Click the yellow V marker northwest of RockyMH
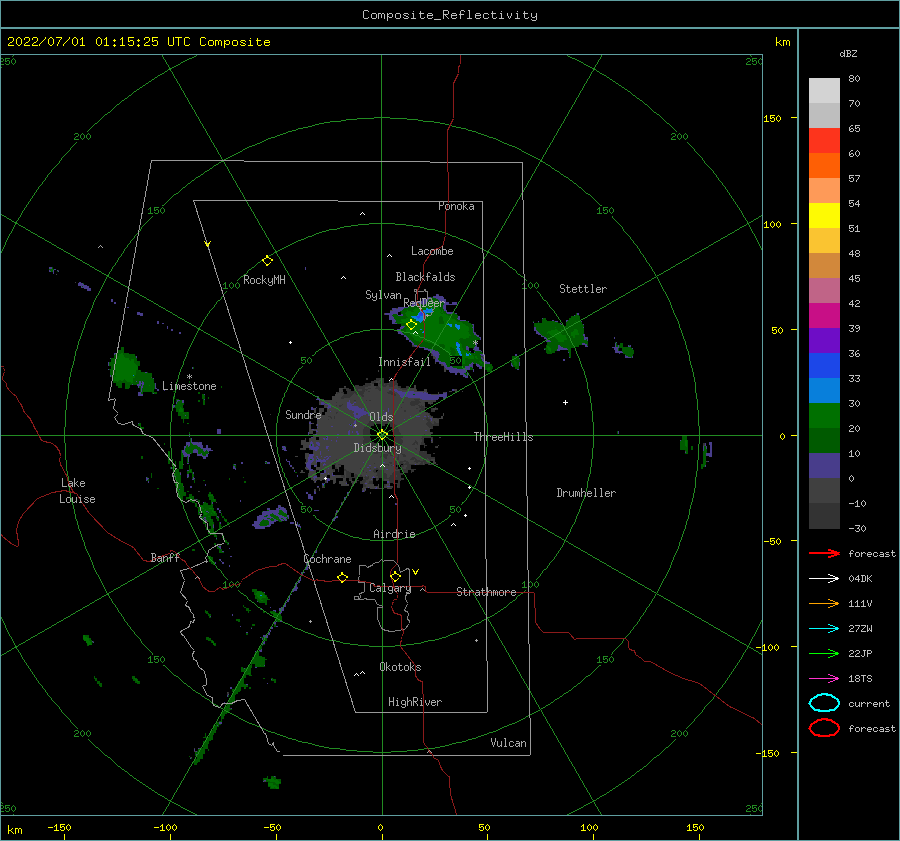The height and width of the screenshot is (841, 900). tap(207, 244)
